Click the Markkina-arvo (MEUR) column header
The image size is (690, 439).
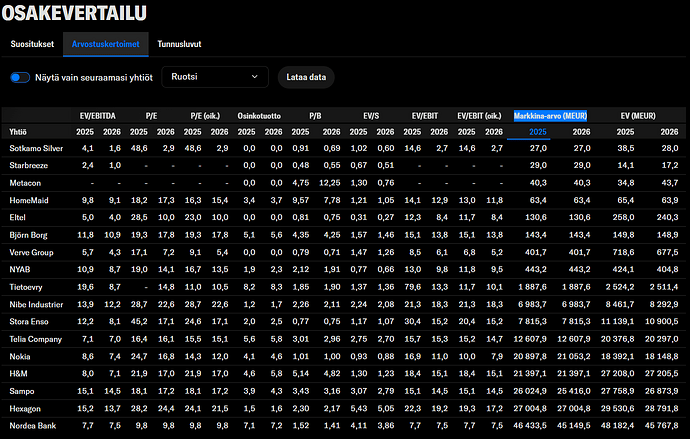(550, 116)
